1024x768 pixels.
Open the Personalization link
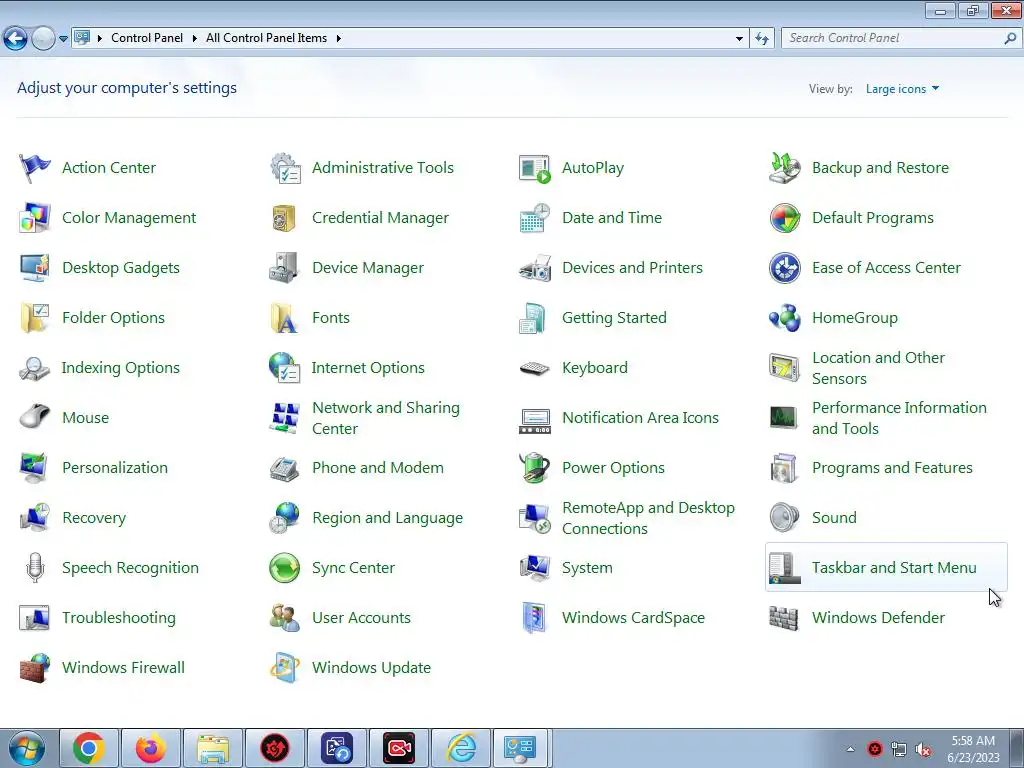tap(115, 468)
